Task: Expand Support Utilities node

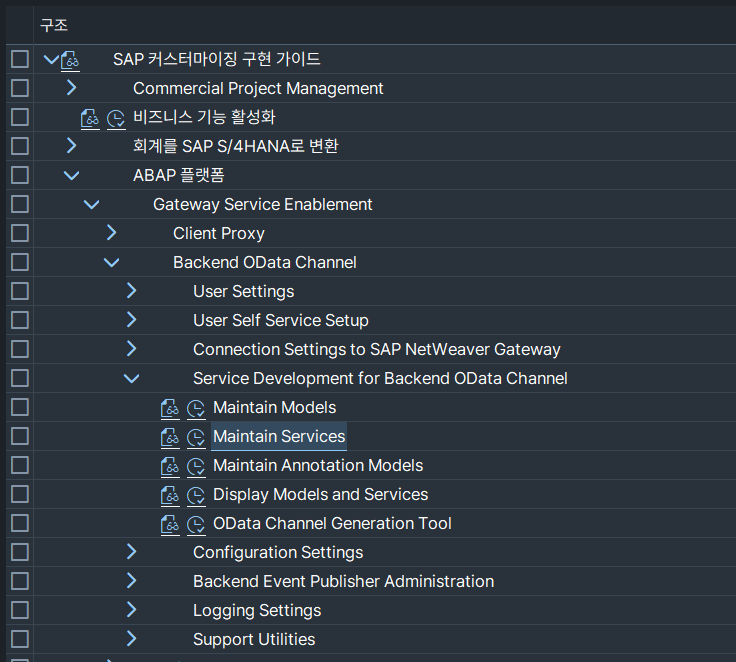Action: pos(131,639)
